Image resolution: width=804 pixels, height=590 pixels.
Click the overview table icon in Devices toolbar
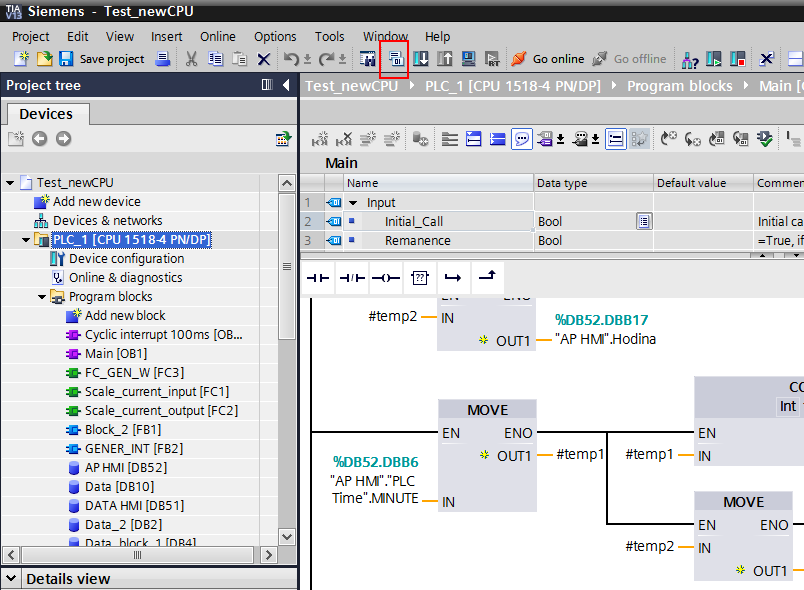pos(283,138)
